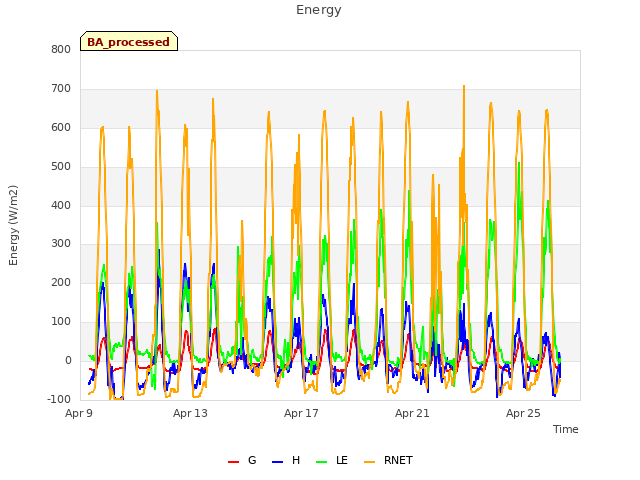Click the blue H legend swatch

pos(278,462)
